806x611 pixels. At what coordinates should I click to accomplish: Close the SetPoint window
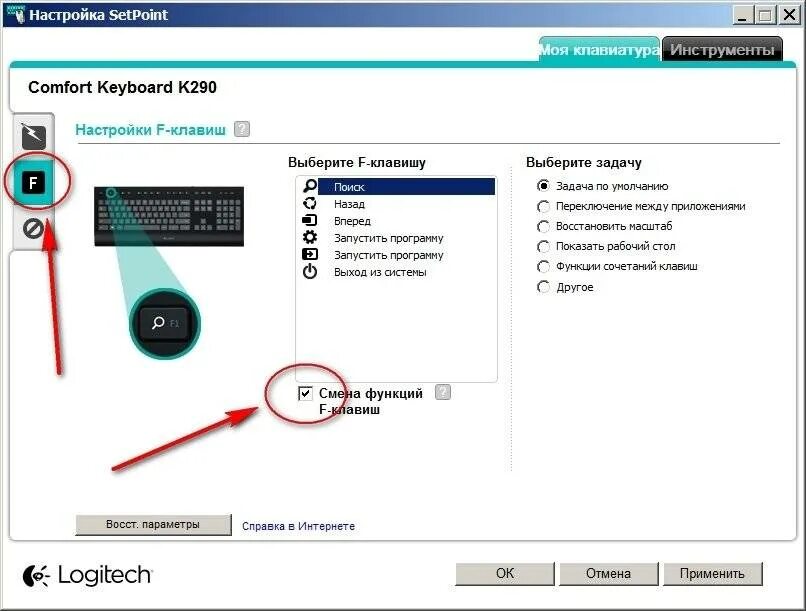[789, 15]
